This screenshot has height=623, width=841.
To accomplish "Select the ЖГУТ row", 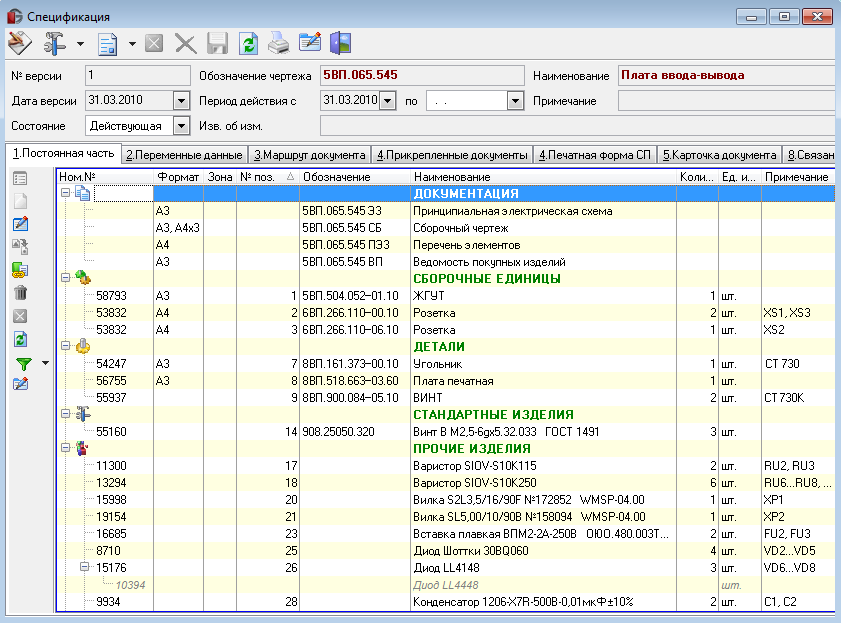I will pos(446,295).
